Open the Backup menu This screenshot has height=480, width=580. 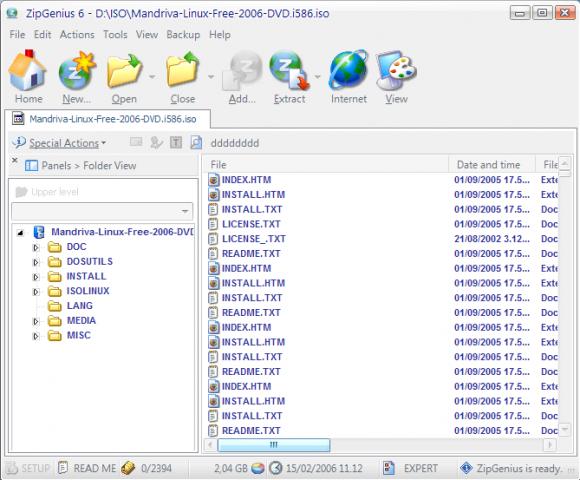tap(183, 34)
